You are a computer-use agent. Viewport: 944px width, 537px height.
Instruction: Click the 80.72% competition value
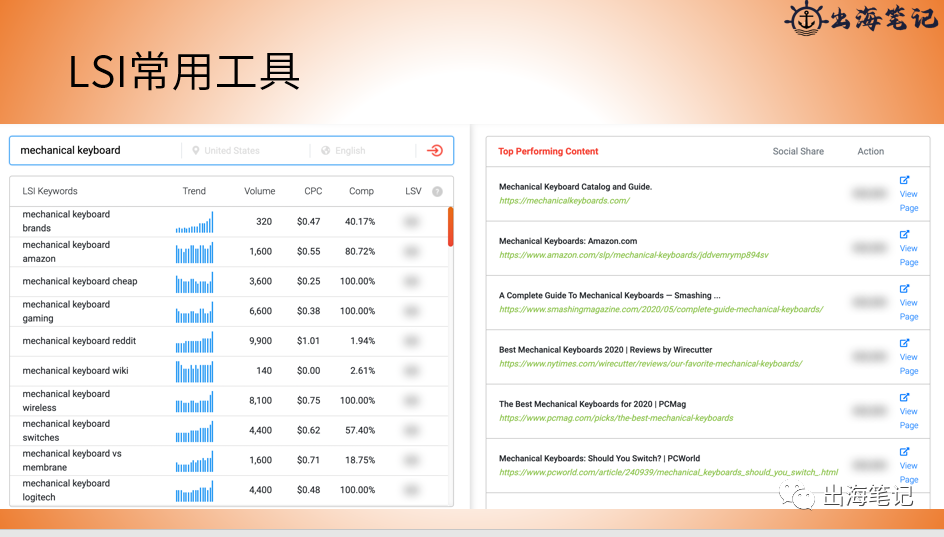(x=360, y=252)
